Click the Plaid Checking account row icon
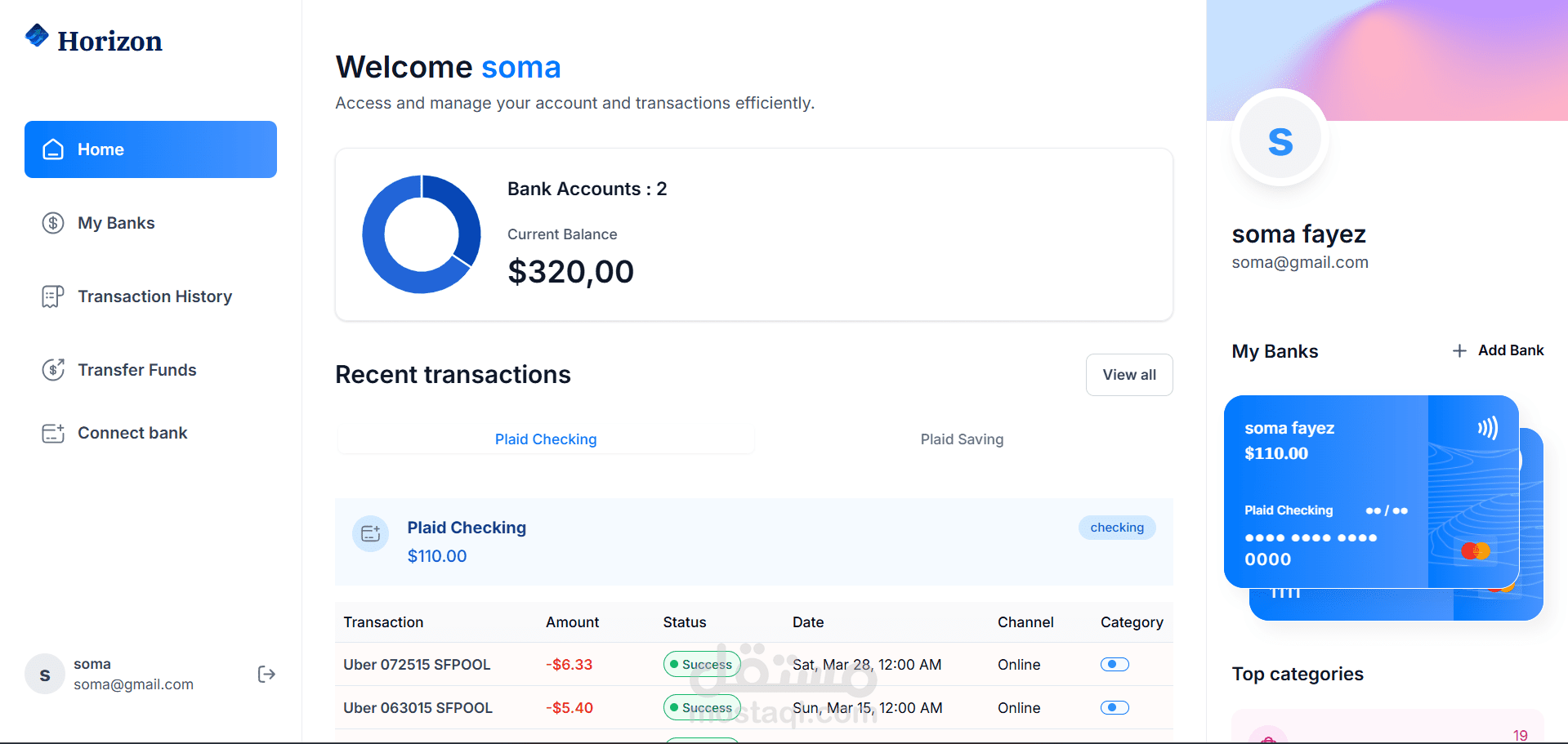 [x=370, y=533]
